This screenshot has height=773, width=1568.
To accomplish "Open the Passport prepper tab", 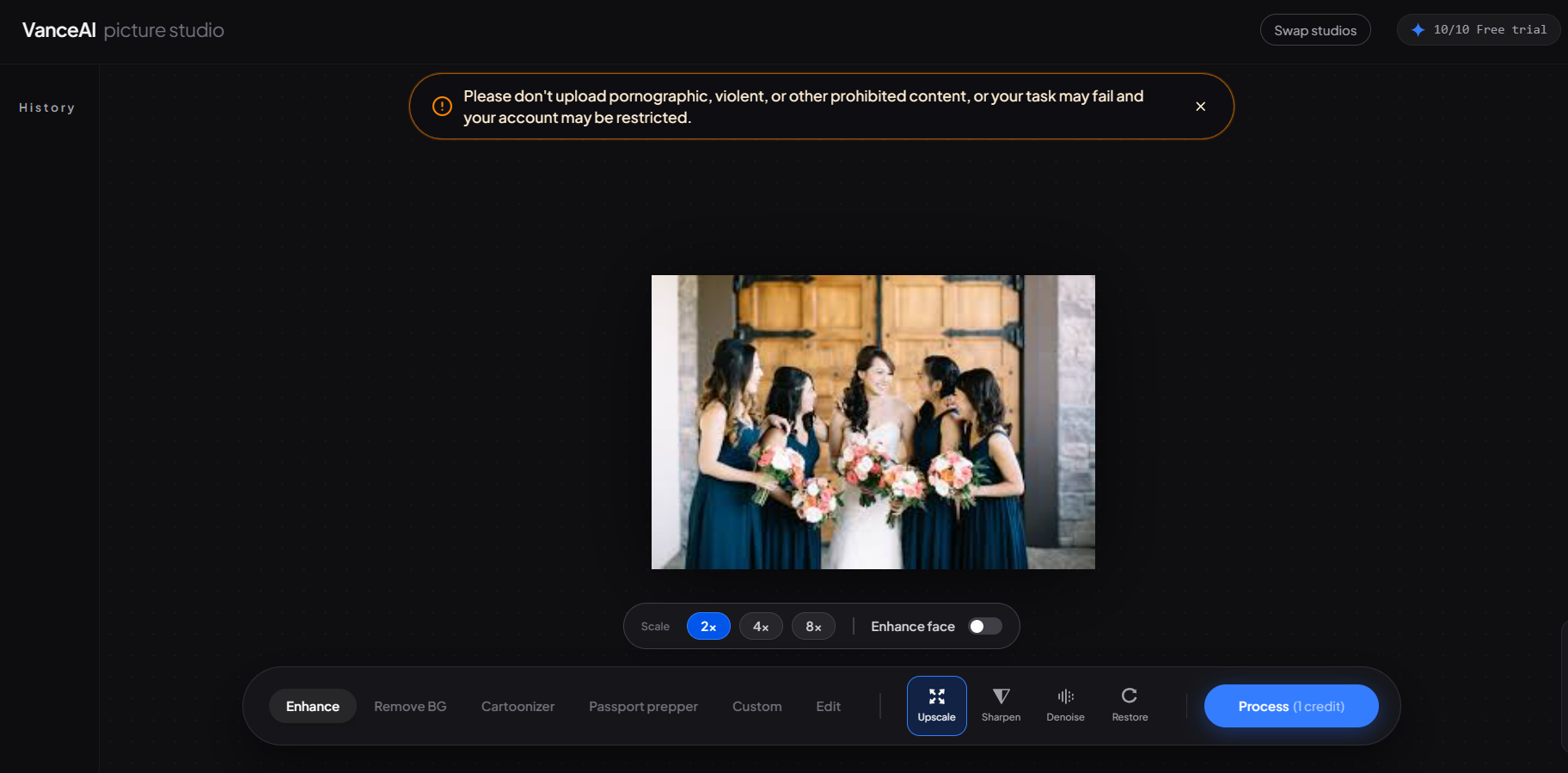I will coord(643,707).
